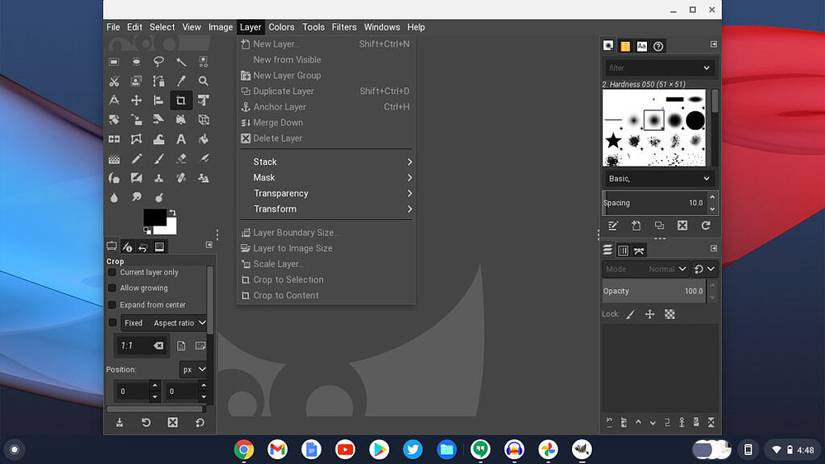Open the Edit menu
Viewport: 825px width, 464px height.
(134, 27)
